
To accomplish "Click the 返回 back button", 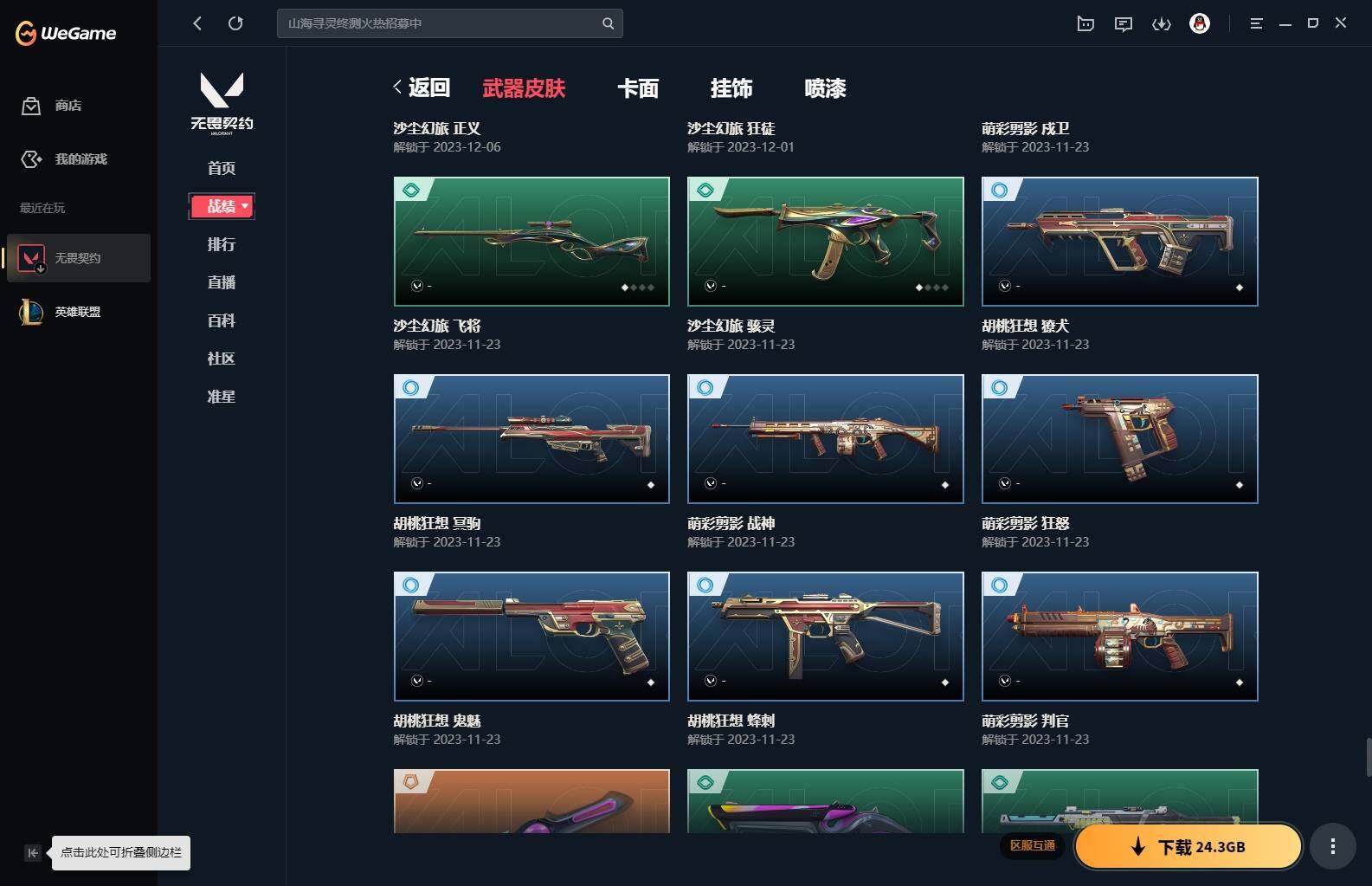I will click(x=422, y=87).
